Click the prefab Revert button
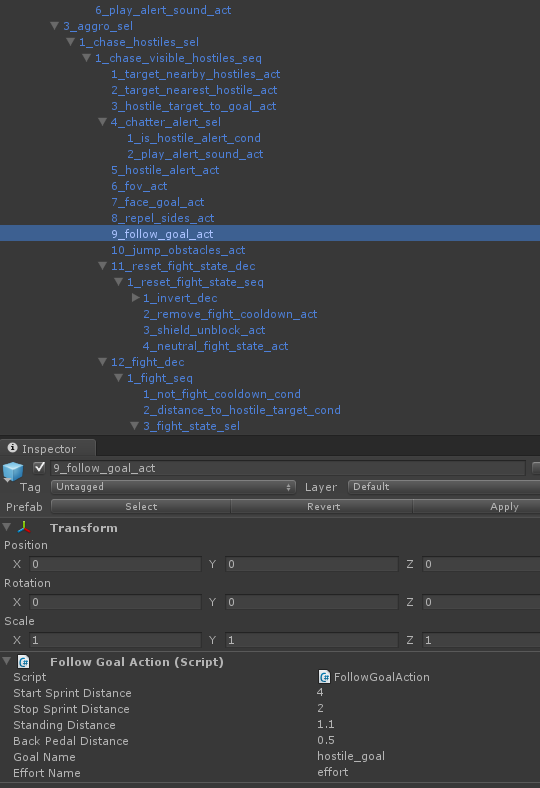This screenshot has width=540, height=788. 322,507
